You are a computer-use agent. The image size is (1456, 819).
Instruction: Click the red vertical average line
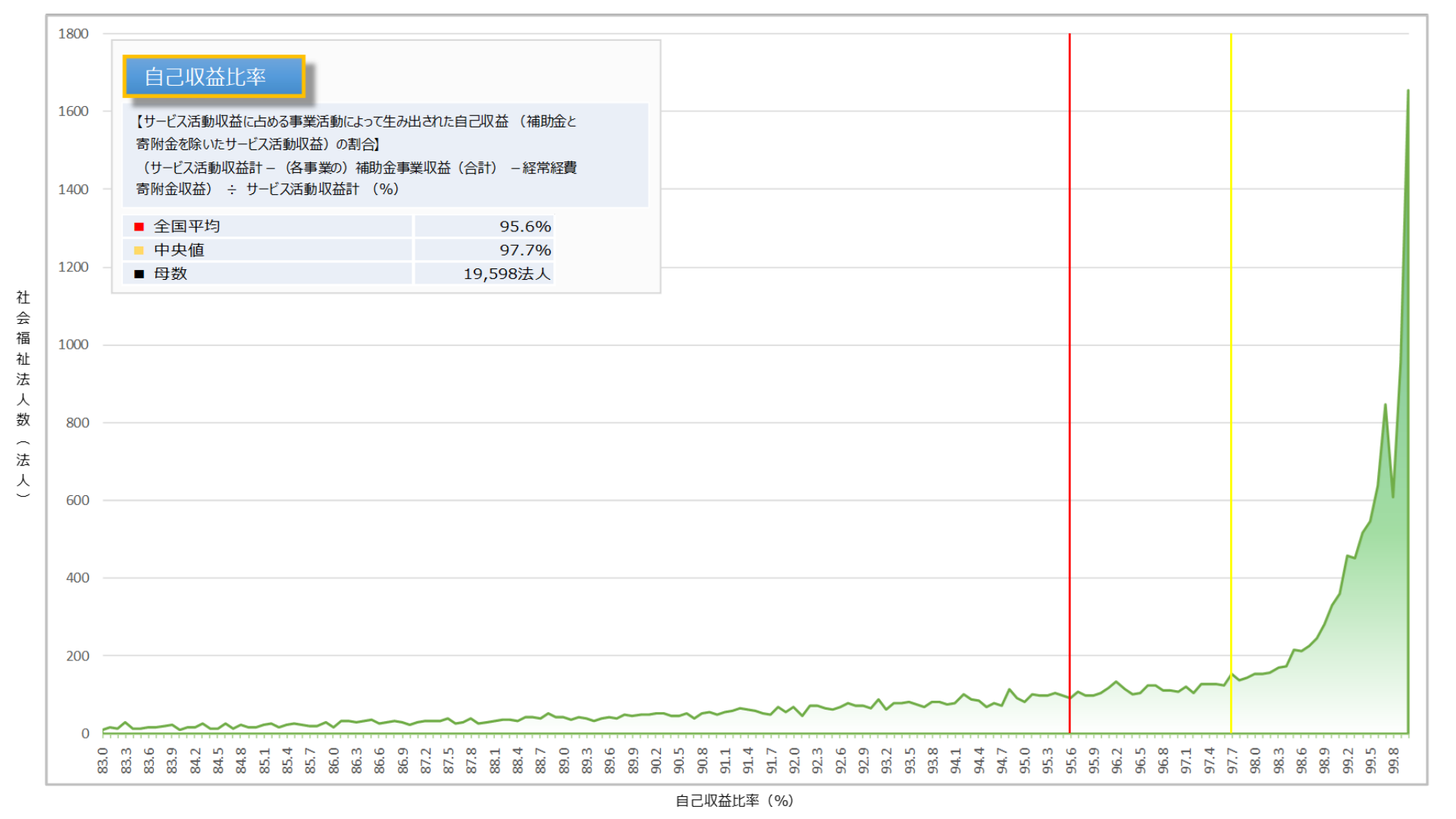pos(1069,379)
